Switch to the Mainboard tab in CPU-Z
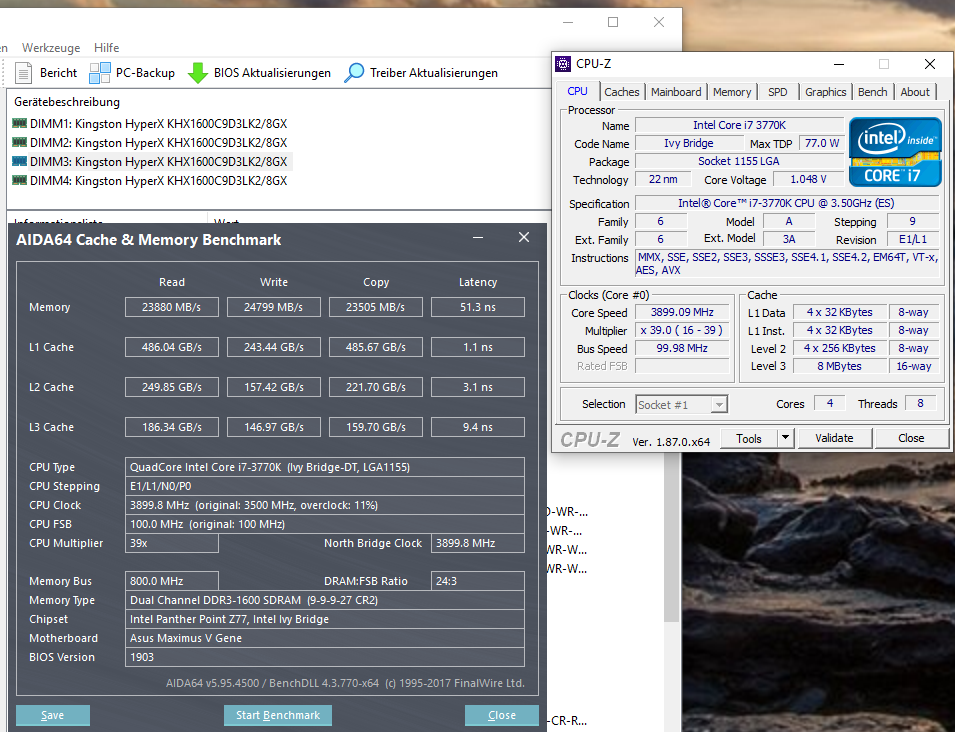This screenshot has width=955, height=732. [x=676, y=92]
